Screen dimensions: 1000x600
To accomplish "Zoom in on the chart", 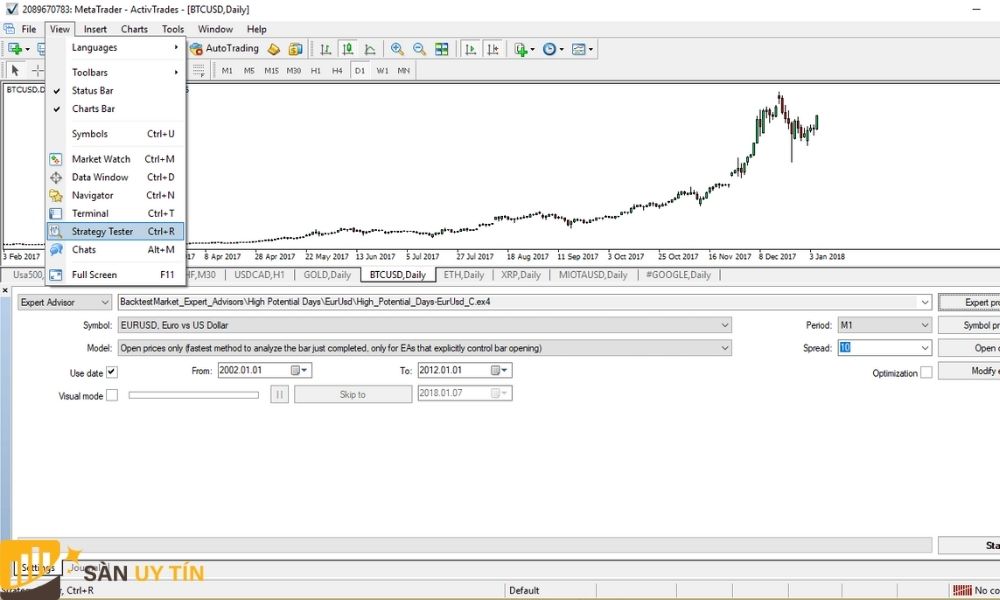I will [x=397, y=49].
